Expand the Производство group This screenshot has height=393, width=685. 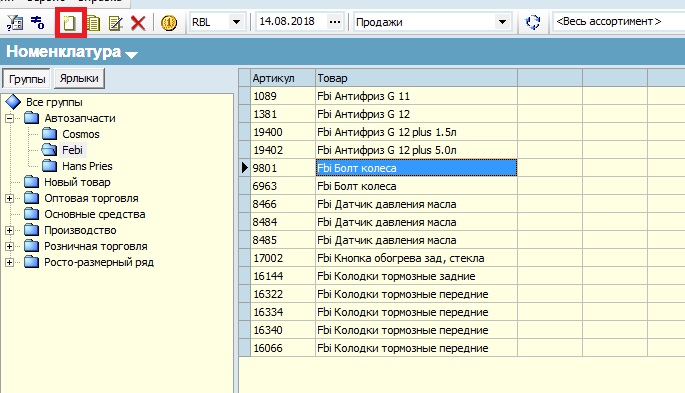(9, 231)
